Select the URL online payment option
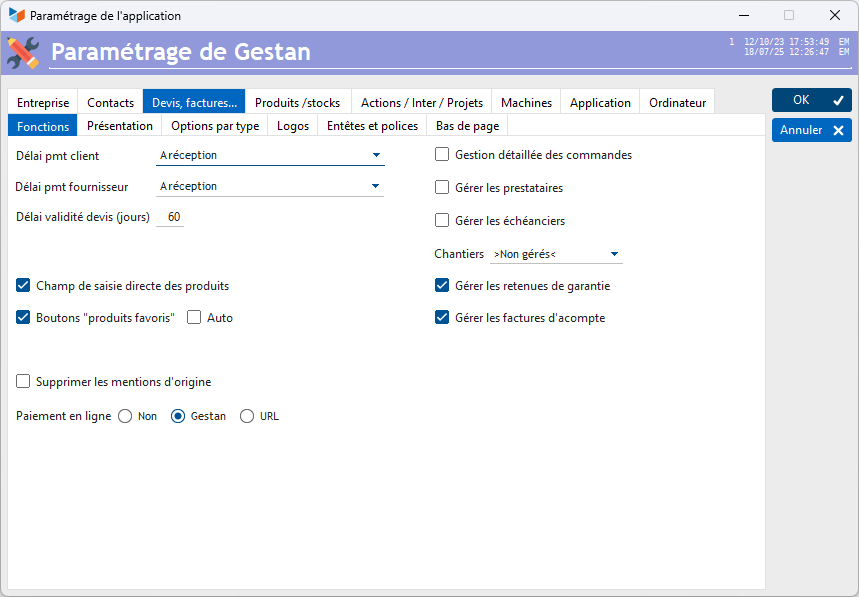Viewport: 859px width, 597px height. tap(247, 417)
